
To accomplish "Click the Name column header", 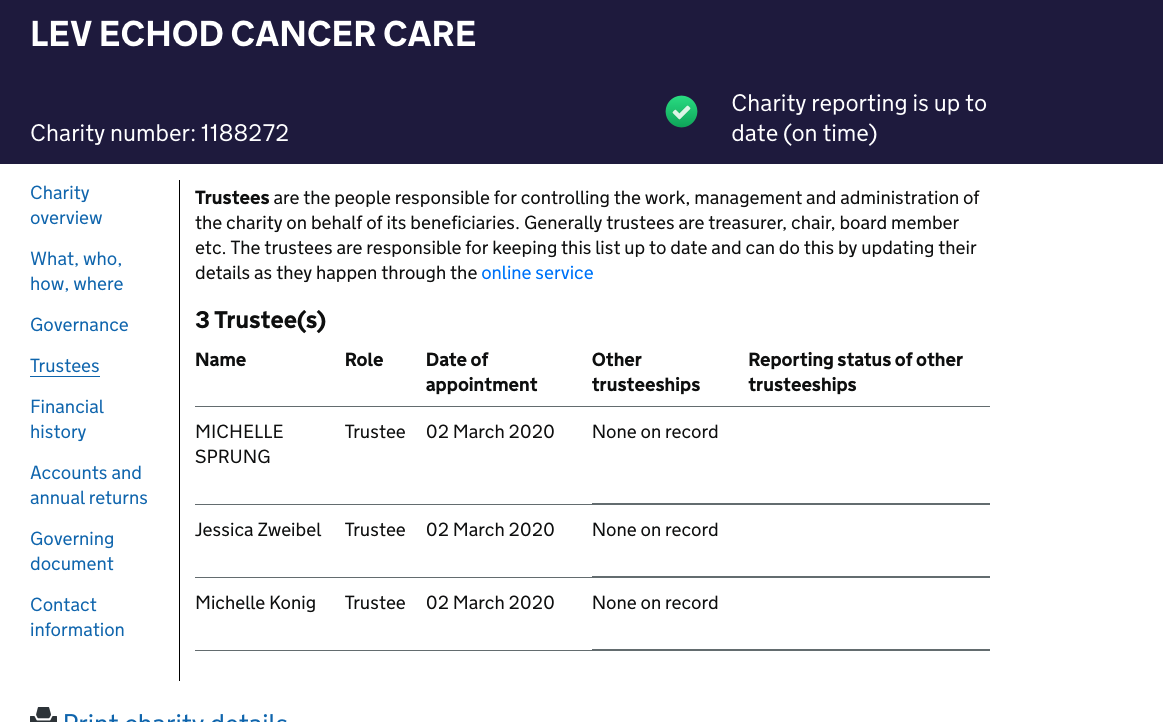I will pos(220,360).
